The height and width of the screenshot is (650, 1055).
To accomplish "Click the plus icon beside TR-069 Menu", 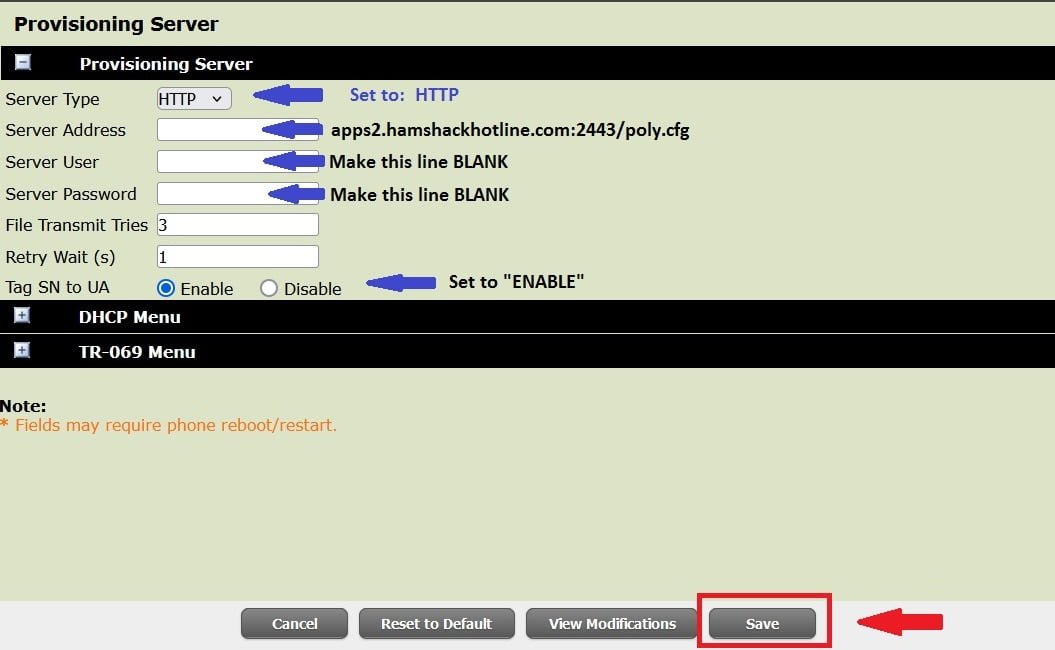I will pos(23,351).
